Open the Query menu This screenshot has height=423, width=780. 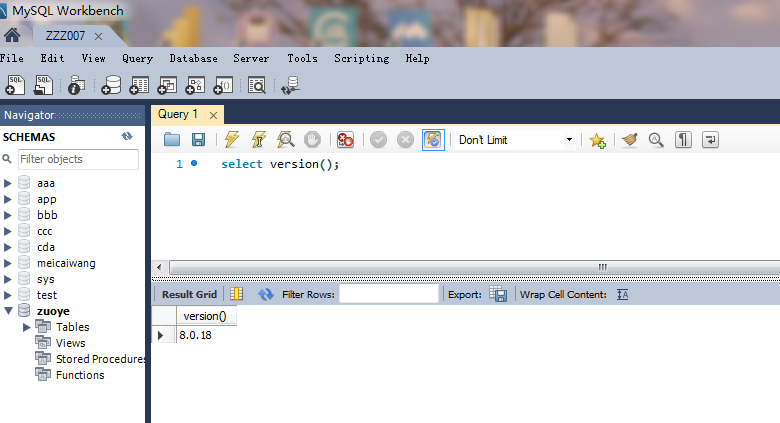(x=137, y=58)
